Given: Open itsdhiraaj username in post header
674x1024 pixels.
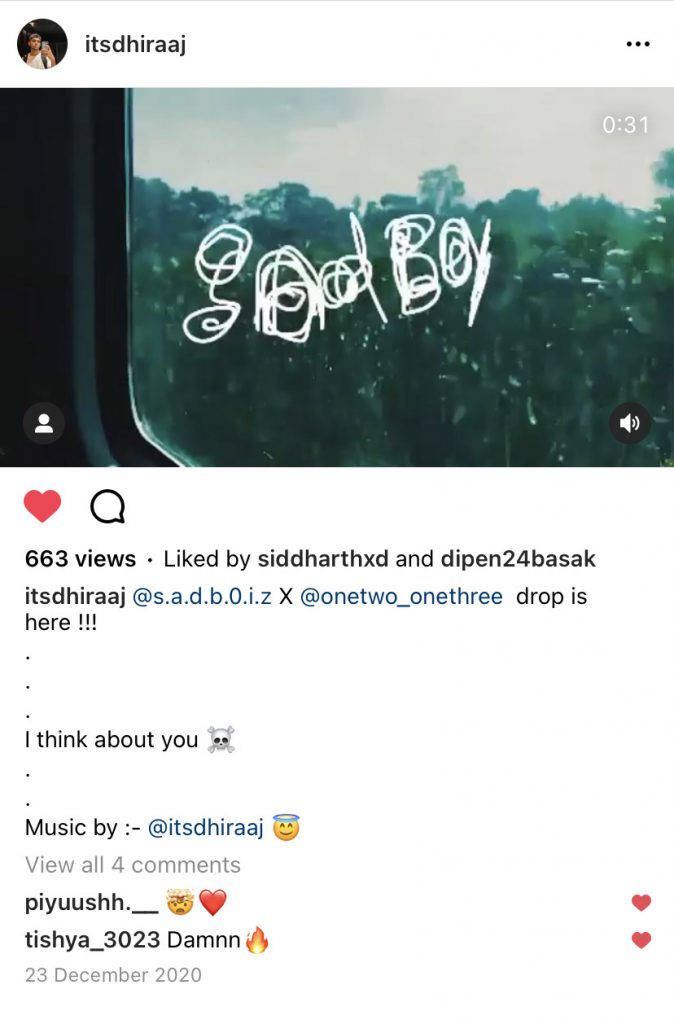Looking at the screenshot, I should [135, 44].
